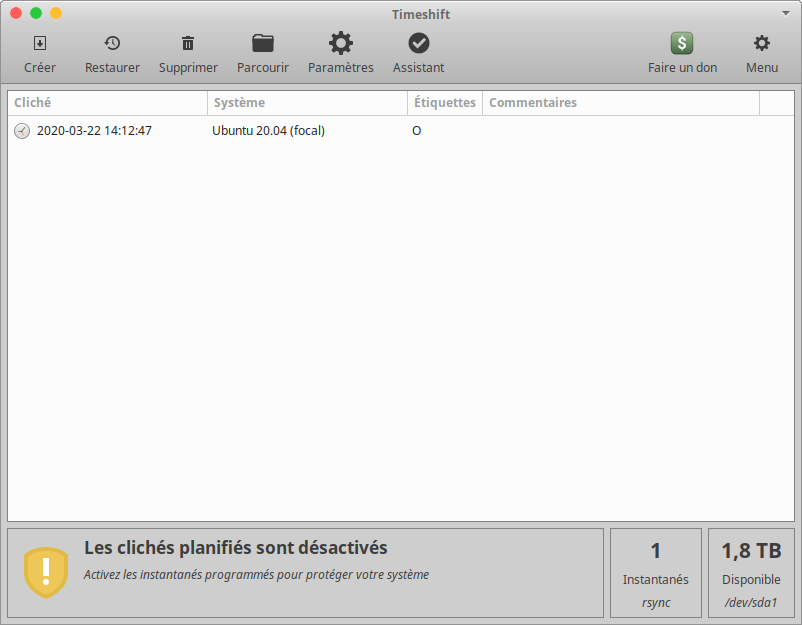The height and width of the screenshot is (625, 802).
Task: Click the Faire un don dollar icon
Action: pos(682,44)
